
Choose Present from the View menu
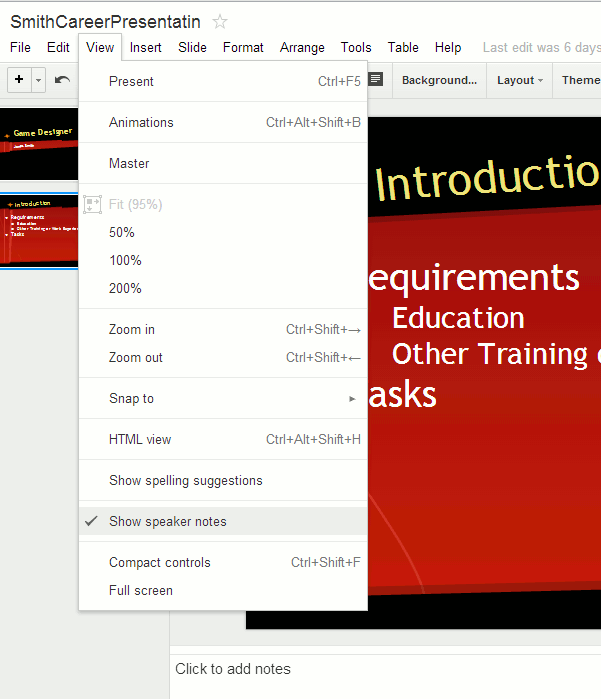(223, 82)
